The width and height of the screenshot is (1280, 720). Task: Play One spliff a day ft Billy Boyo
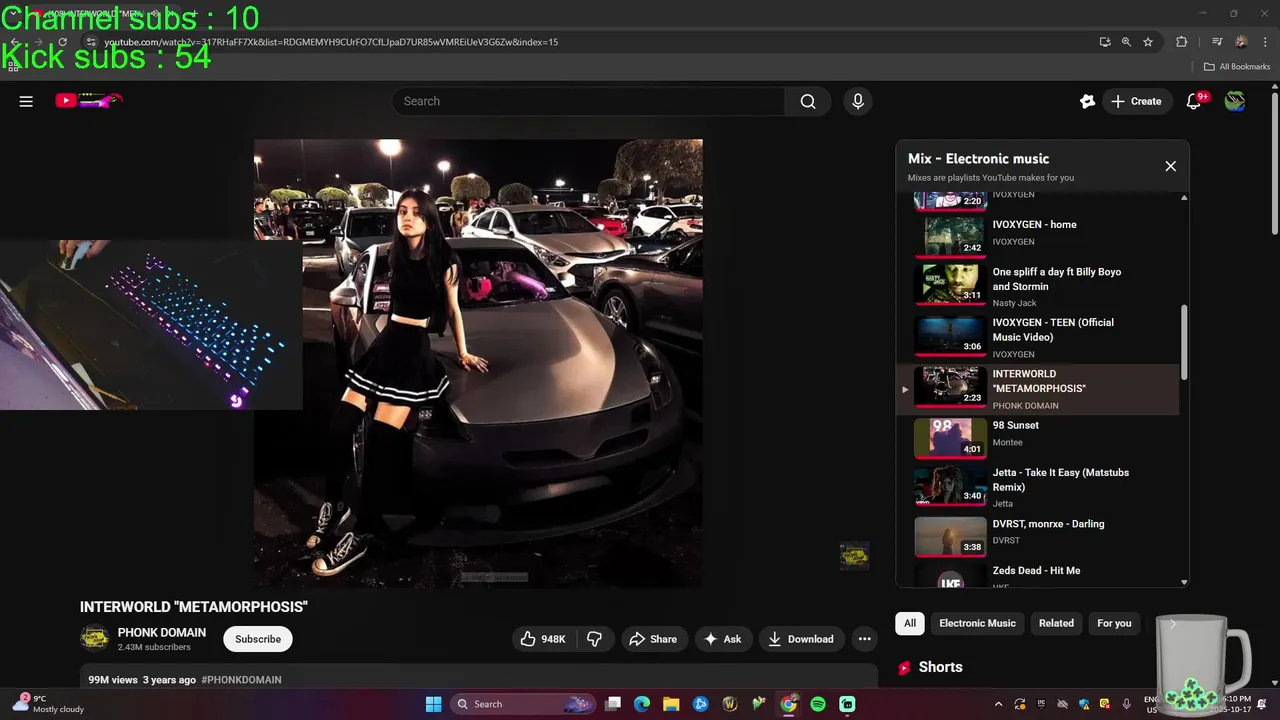pos(1040,285)
